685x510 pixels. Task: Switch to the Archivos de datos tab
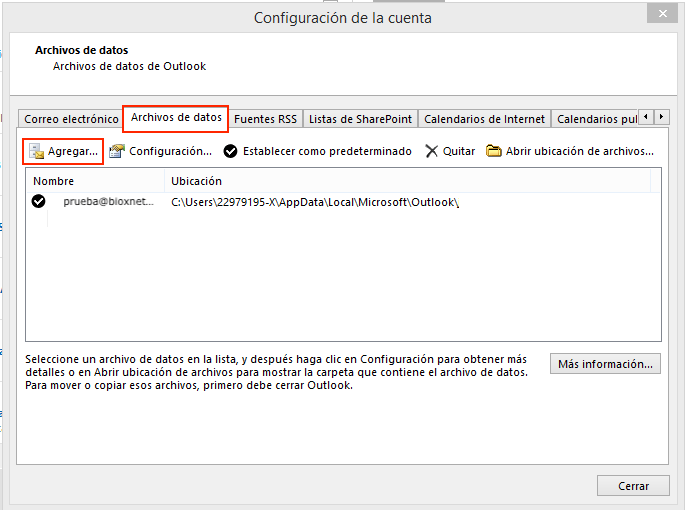coord(176,118)
